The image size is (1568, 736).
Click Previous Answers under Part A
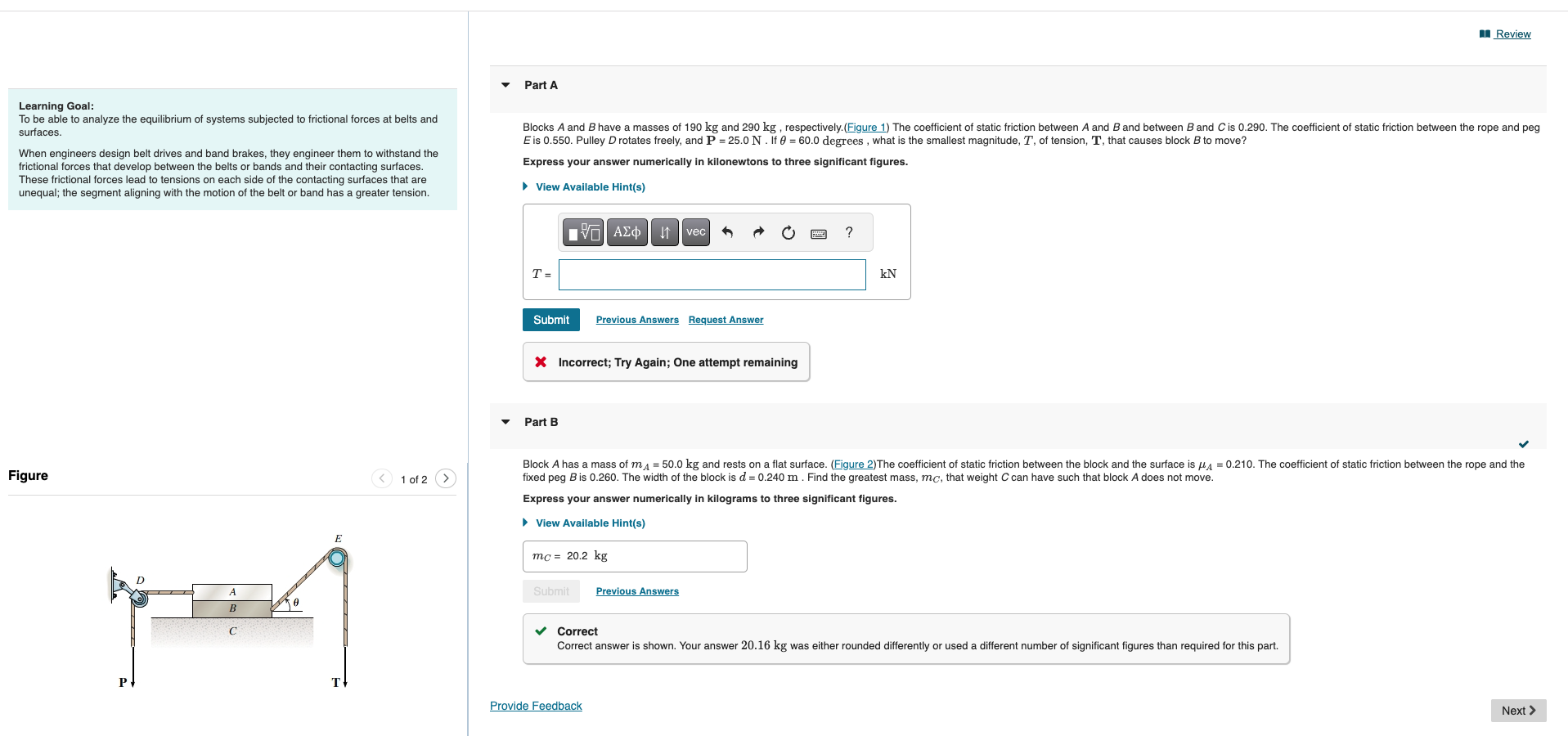(636, 319)
